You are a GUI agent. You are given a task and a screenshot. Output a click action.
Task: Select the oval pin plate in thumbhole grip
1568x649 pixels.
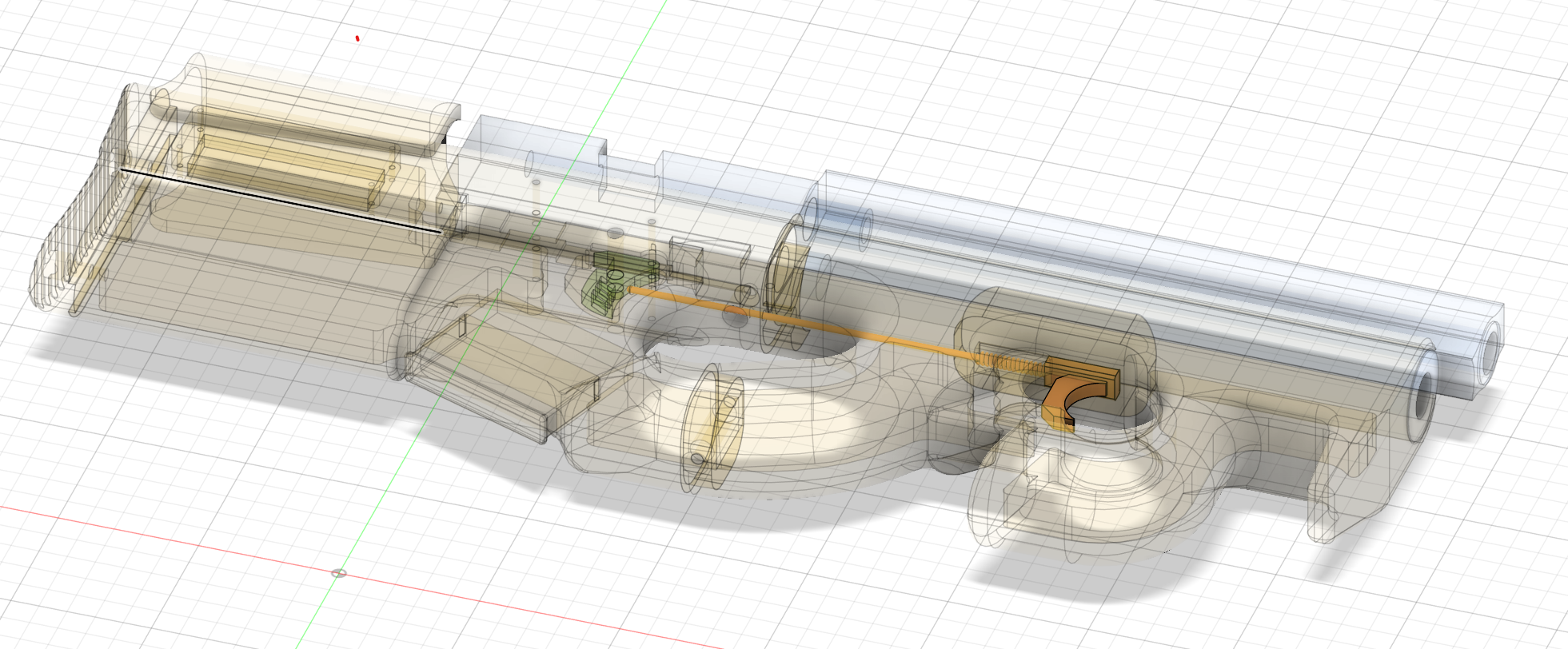[x=712, y=428]
